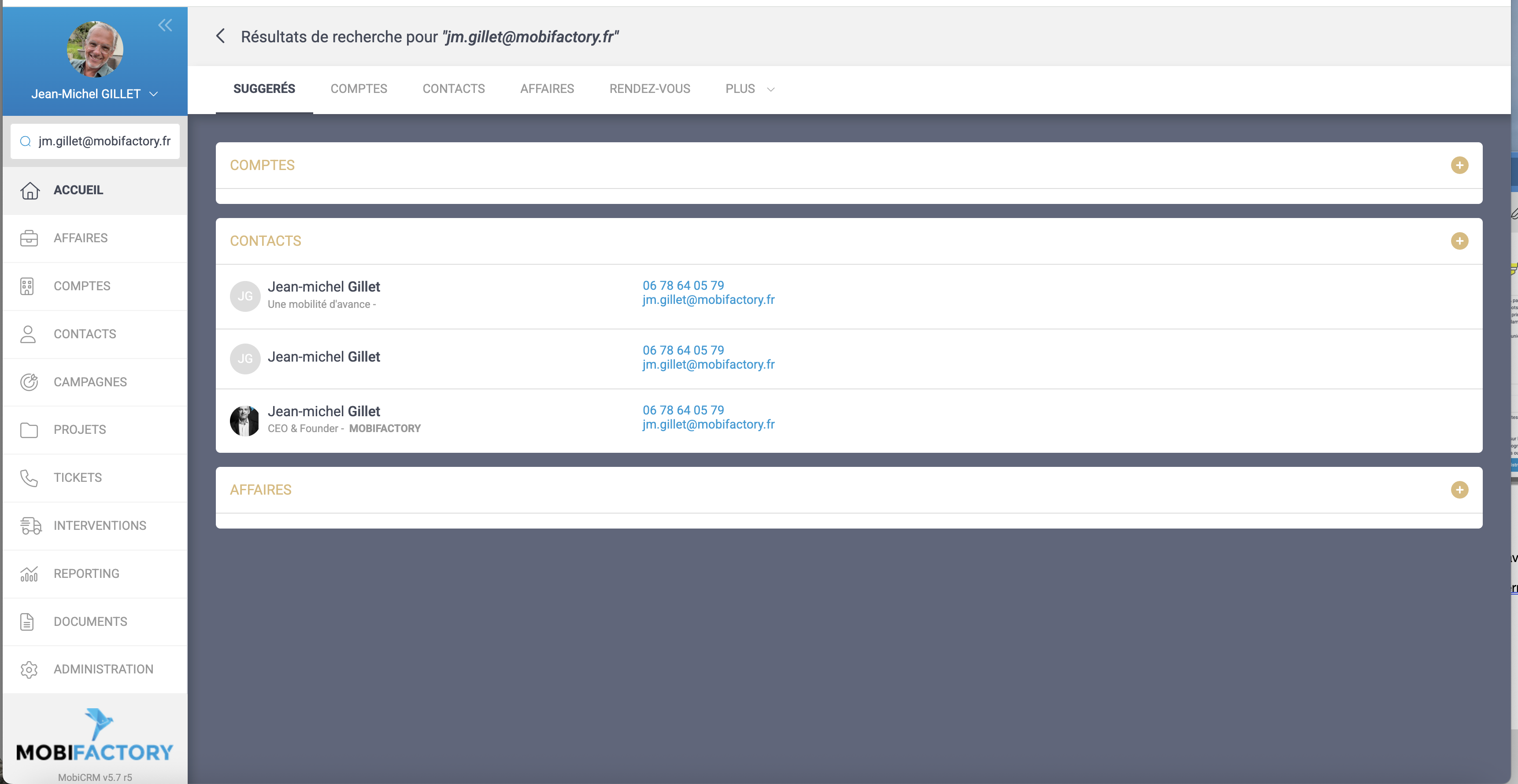This screenshot has height=784, width=1518.
Task: Click plus button in Contacts section
Action: (x=1459, y=241)
